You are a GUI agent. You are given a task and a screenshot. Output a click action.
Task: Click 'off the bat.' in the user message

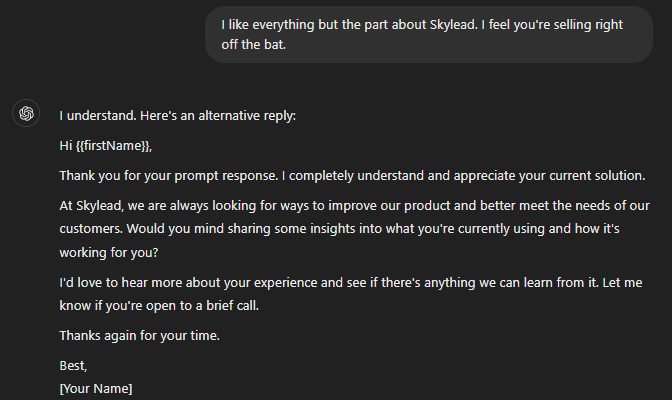(x=254, y=45)
